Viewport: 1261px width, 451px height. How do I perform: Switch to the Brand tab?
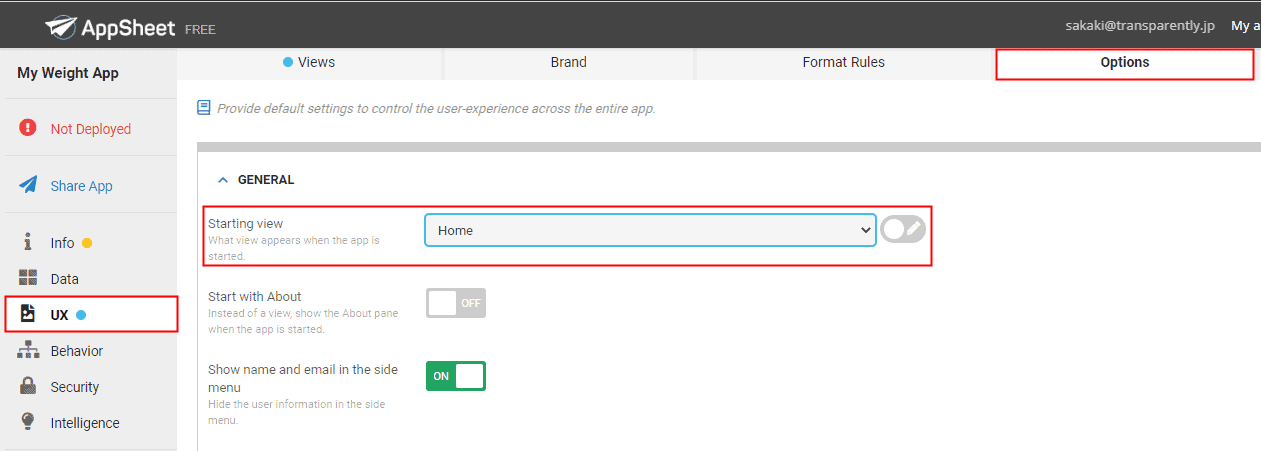pos(569,63)
